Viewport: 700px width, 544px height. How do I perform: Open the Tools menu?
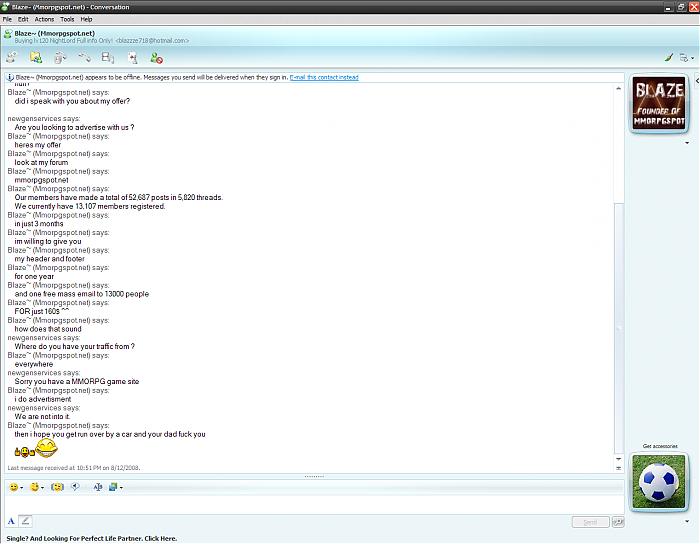[x=67, y=19]
